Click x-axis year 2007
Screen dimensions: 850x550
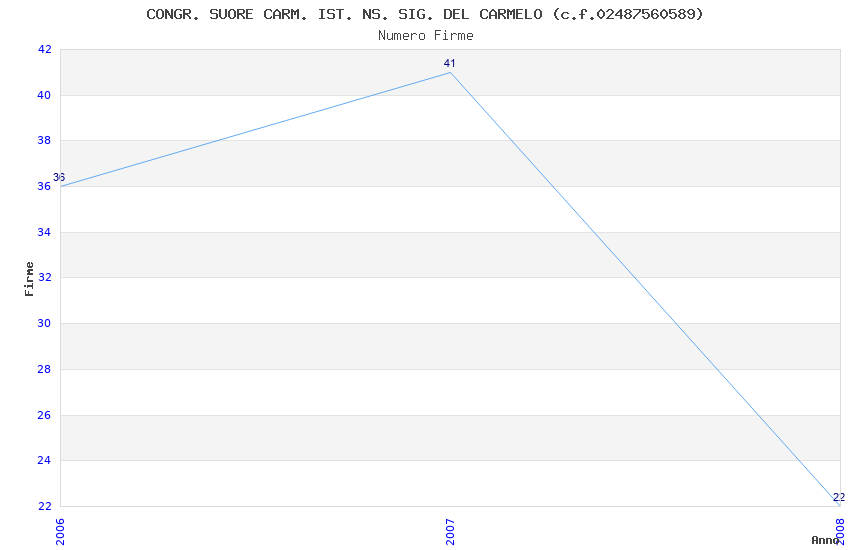point(450,532)
